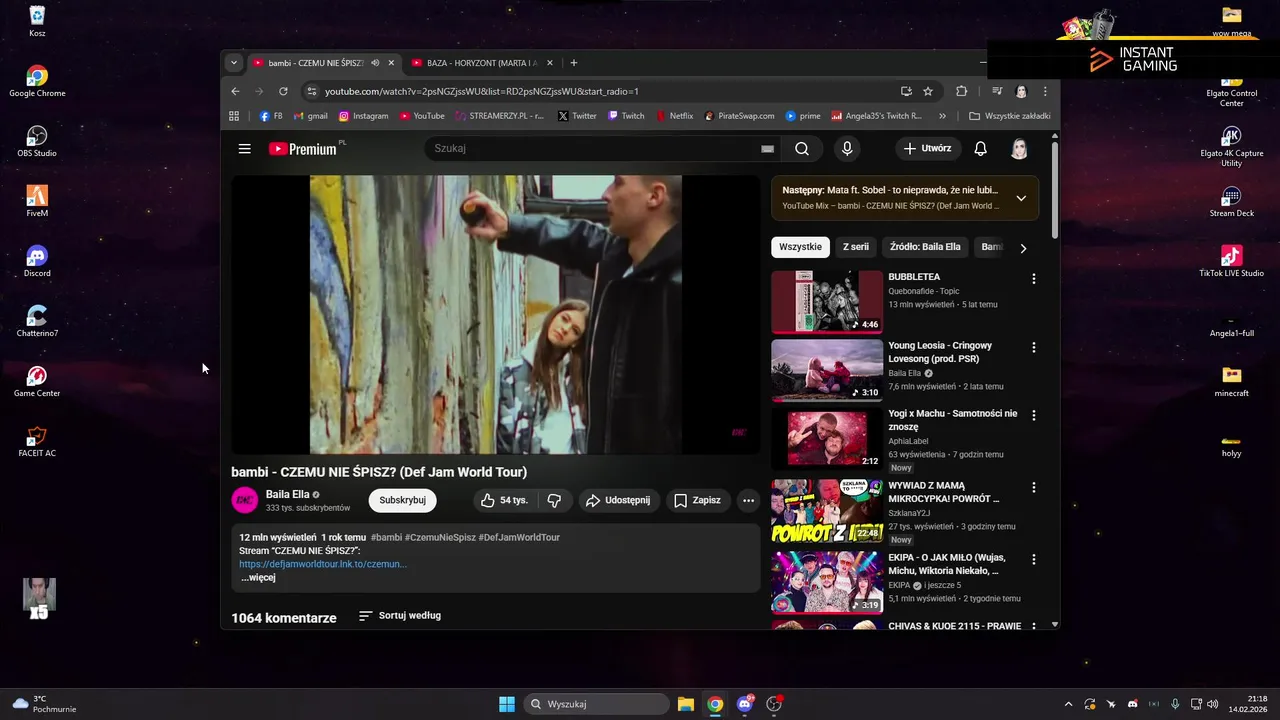Start voice search with the microphone icon
This screenshot has height=720, width=1280.
(847, 149)
